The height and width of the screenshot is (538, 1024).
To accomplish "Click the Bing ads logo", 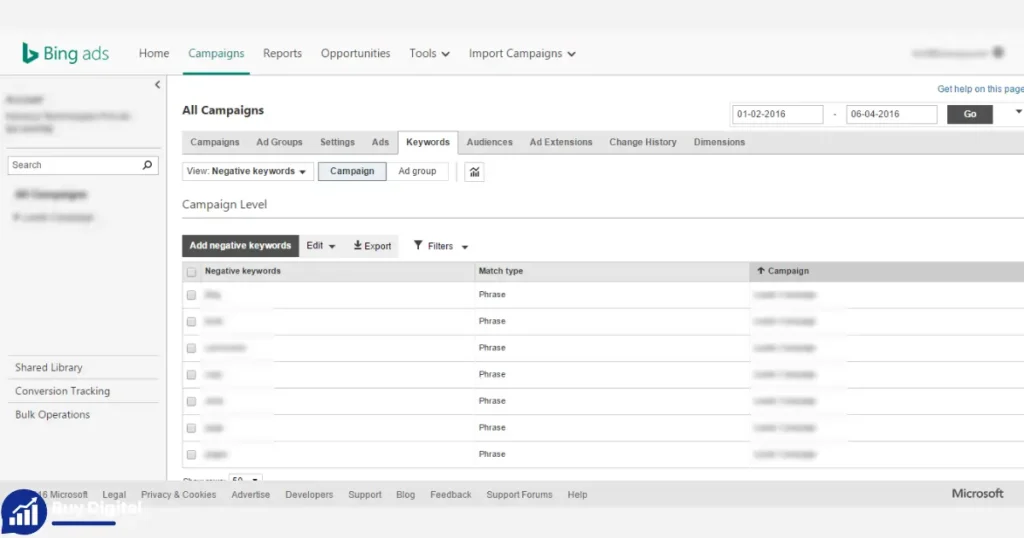I will [x=65, y=53].
